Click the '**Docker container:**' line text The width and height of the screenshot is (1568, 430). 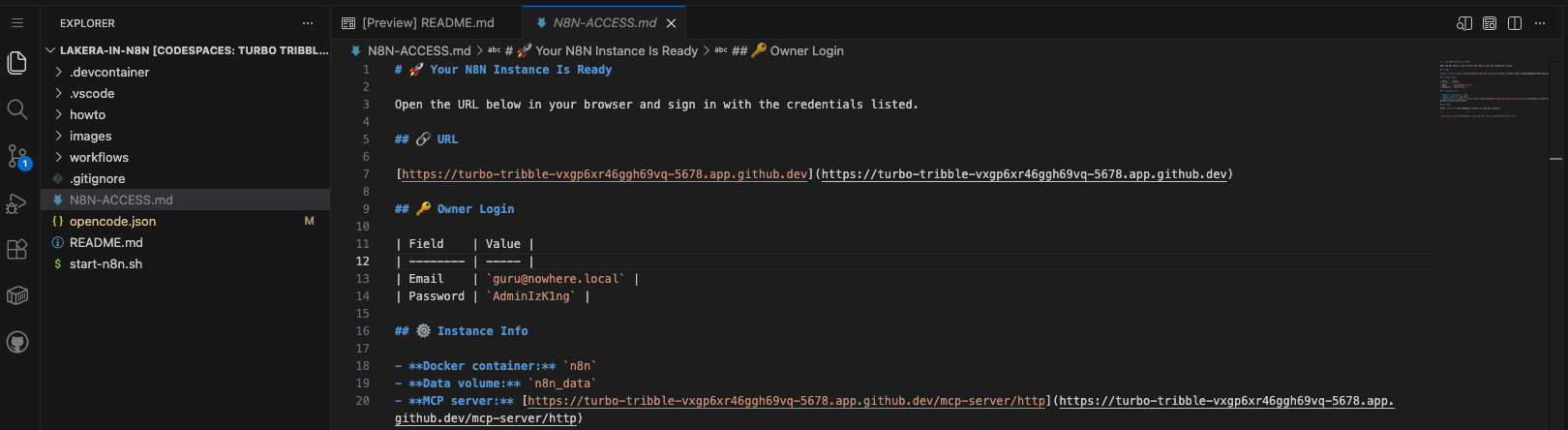tap(497, 366)
